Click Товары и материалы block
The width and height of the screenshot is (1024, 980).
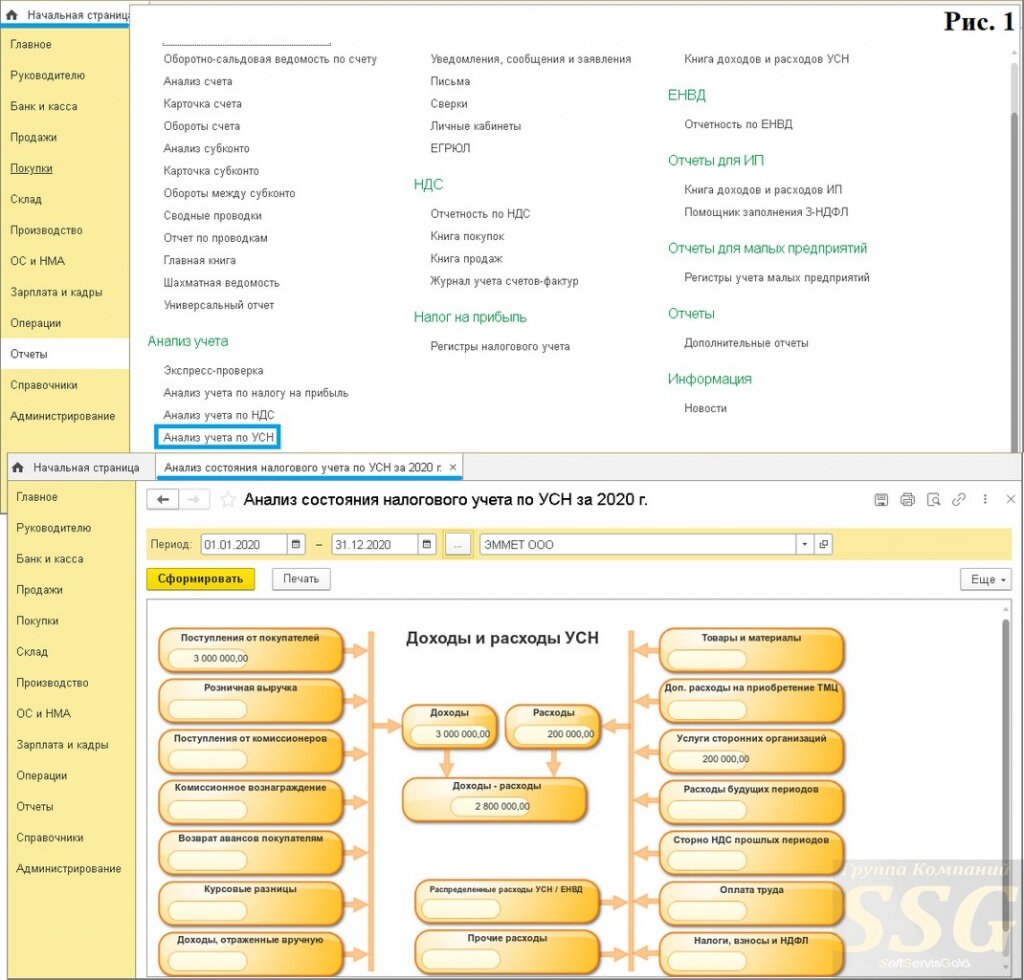[x=752, y=650]
